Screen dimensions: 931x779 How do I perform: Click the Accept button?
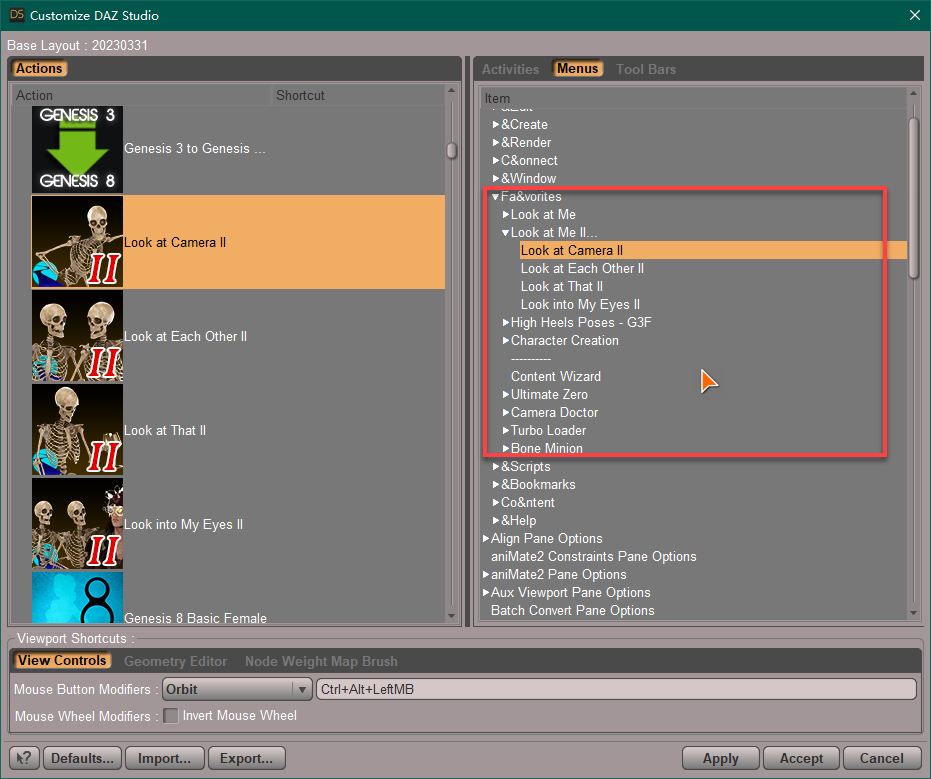pyautogui.click(x=801, y=758)
